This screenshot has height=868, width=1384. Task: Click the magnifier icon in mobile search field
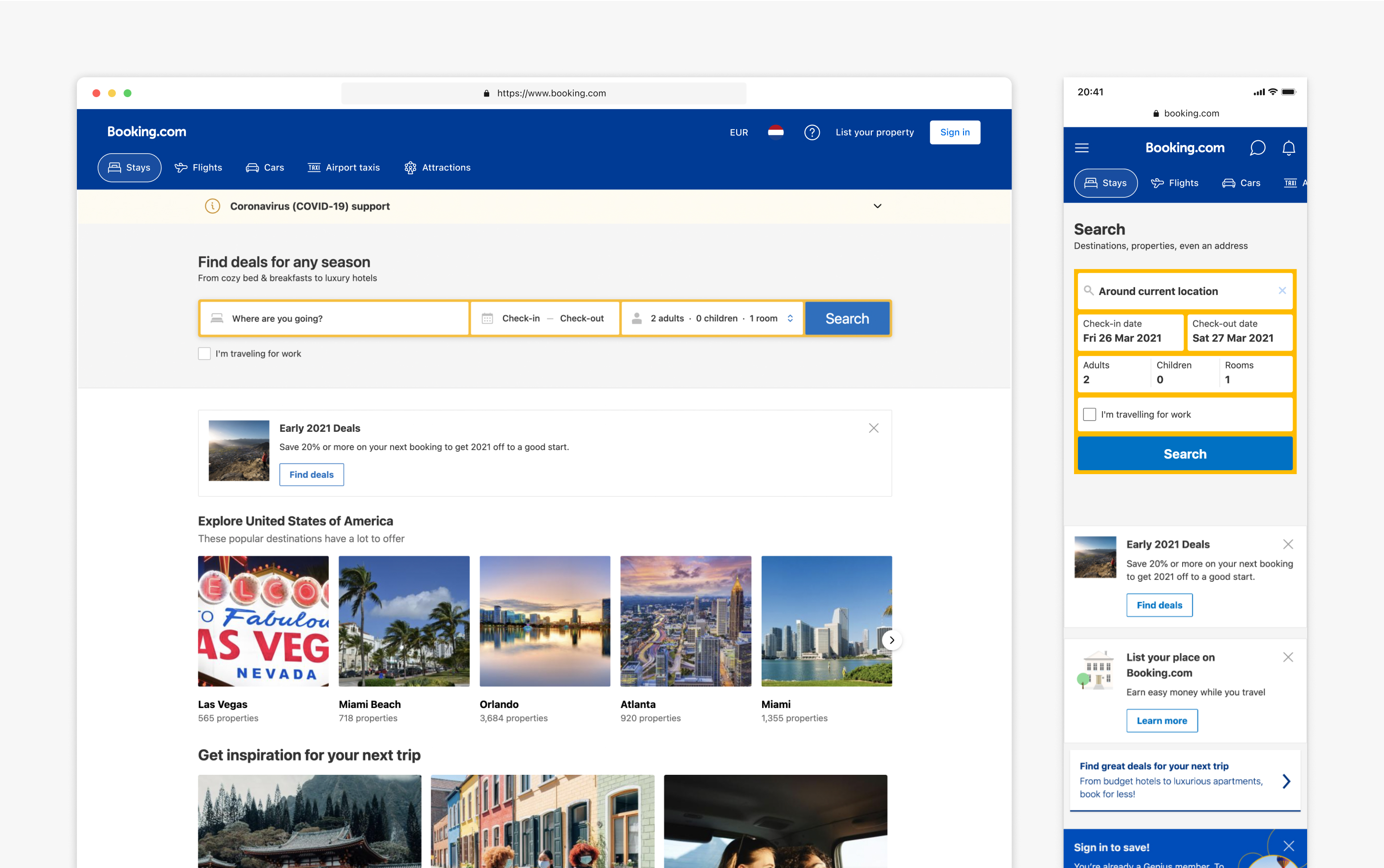[1088, 291]
